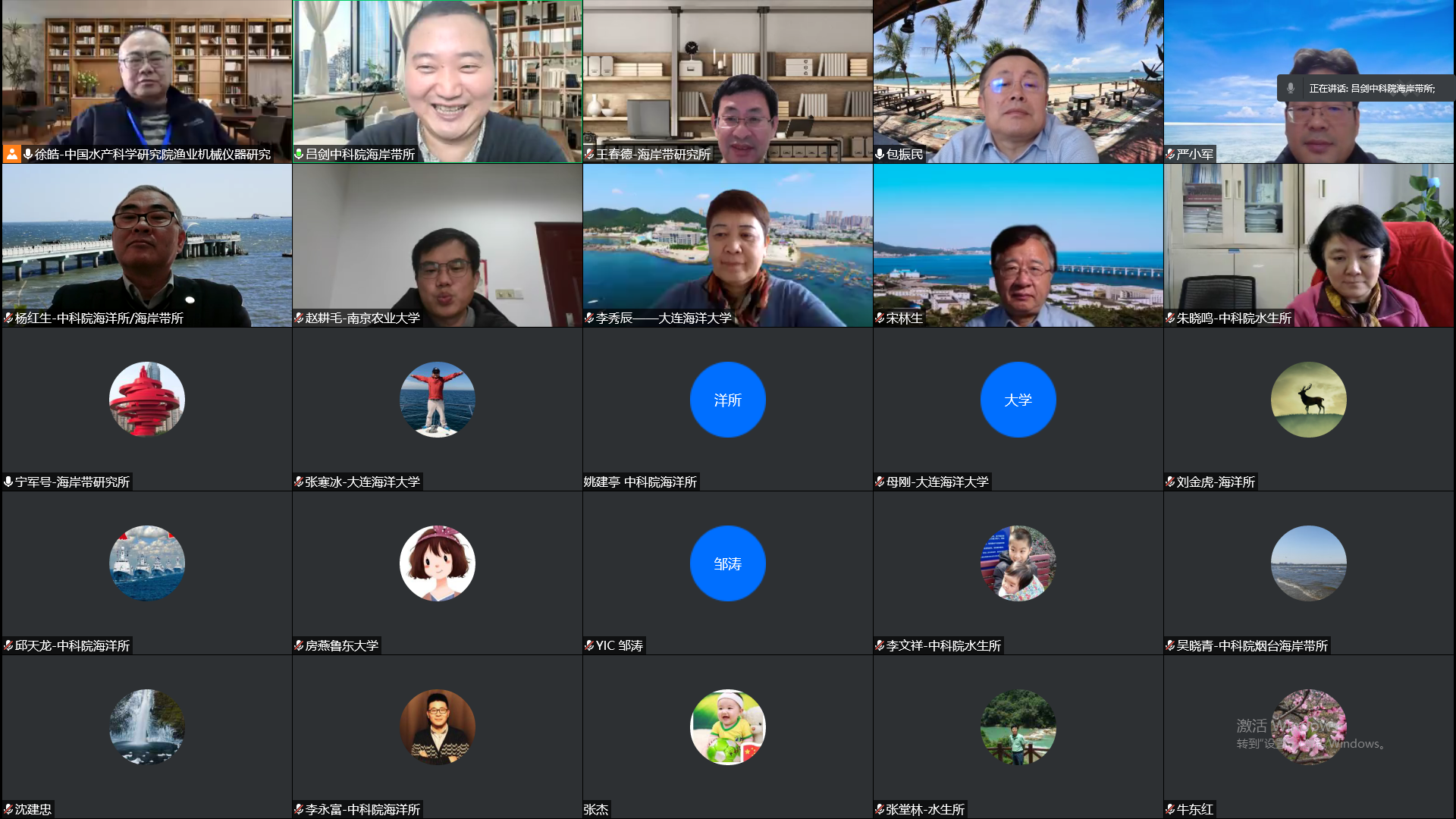The height and width of the screenshot is (819, 1456).
Task: Click the blue 邹涛 avatar circle
Action: pos(727,563)
